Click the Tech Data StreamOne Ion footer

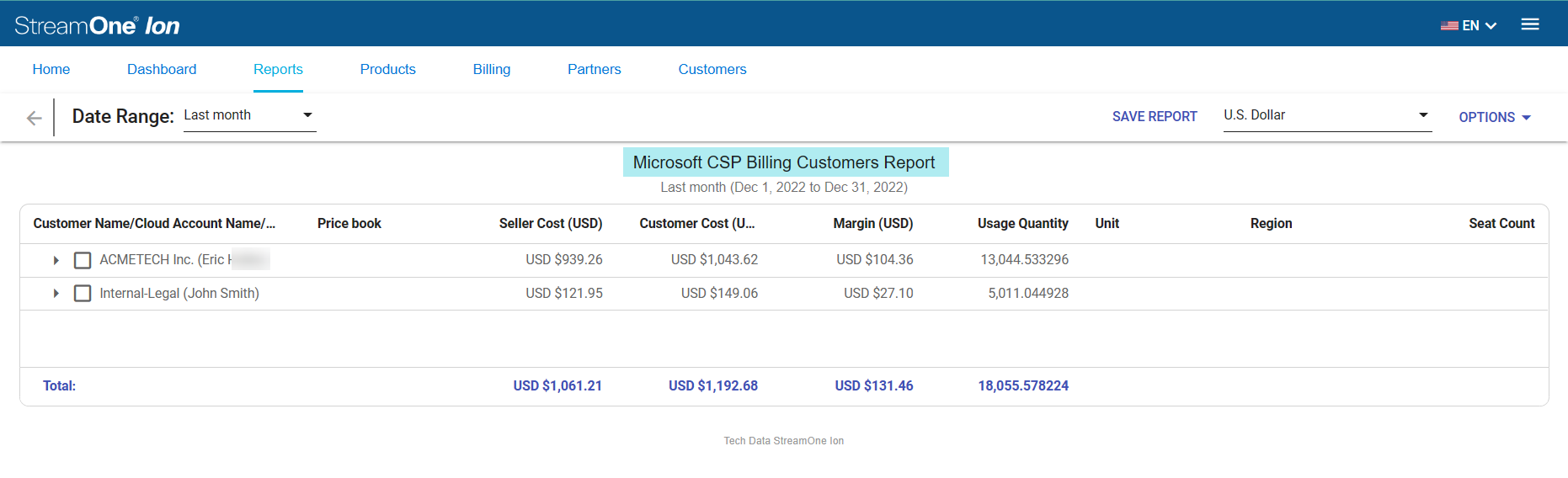point(784,441)
